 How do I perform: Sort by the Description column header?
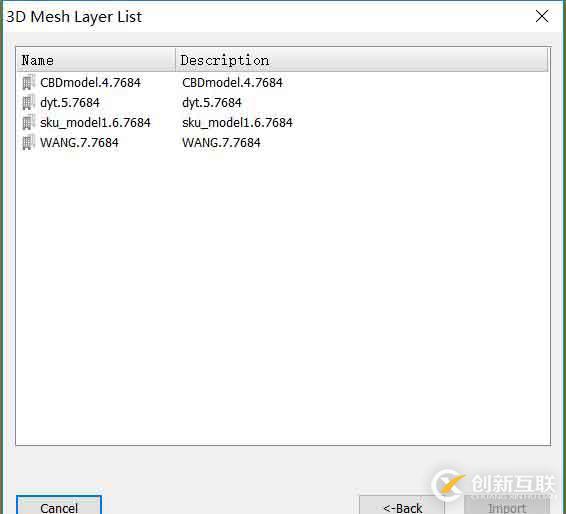(x=362, y=60)
